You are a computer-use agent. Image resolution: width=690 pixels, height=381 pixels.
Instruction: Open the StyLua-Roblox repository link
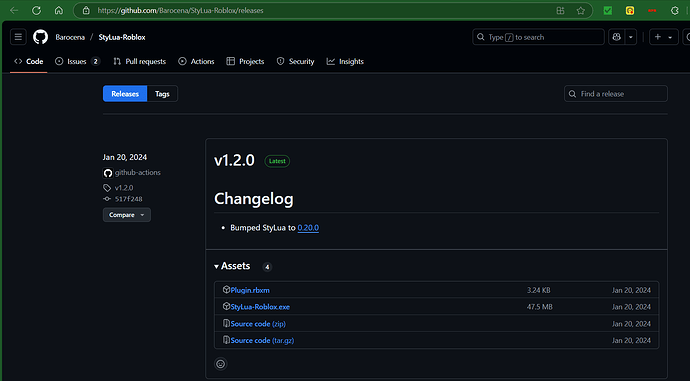122,37
